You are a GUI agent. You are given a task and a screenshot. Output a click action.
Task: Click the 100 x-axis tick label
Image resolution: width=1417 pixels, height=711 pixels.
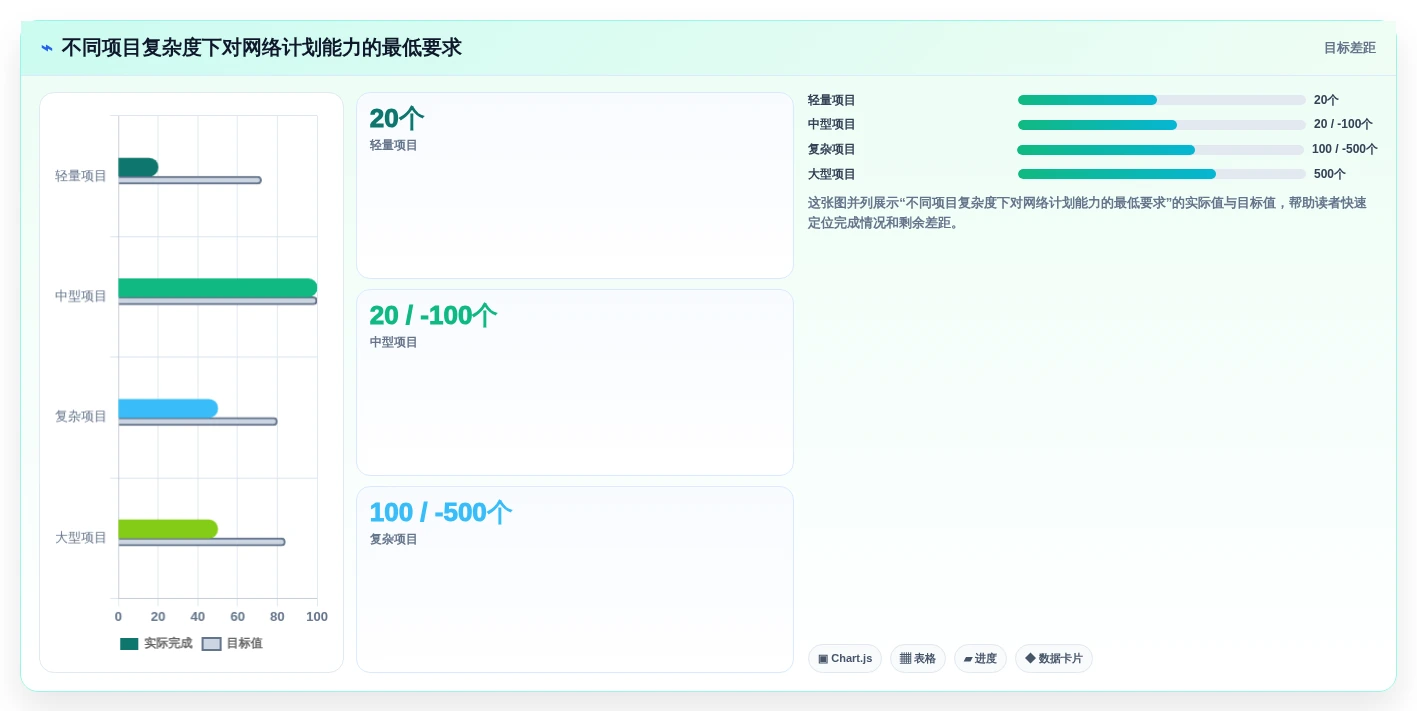pyautogui.click(x=317, y=616)
